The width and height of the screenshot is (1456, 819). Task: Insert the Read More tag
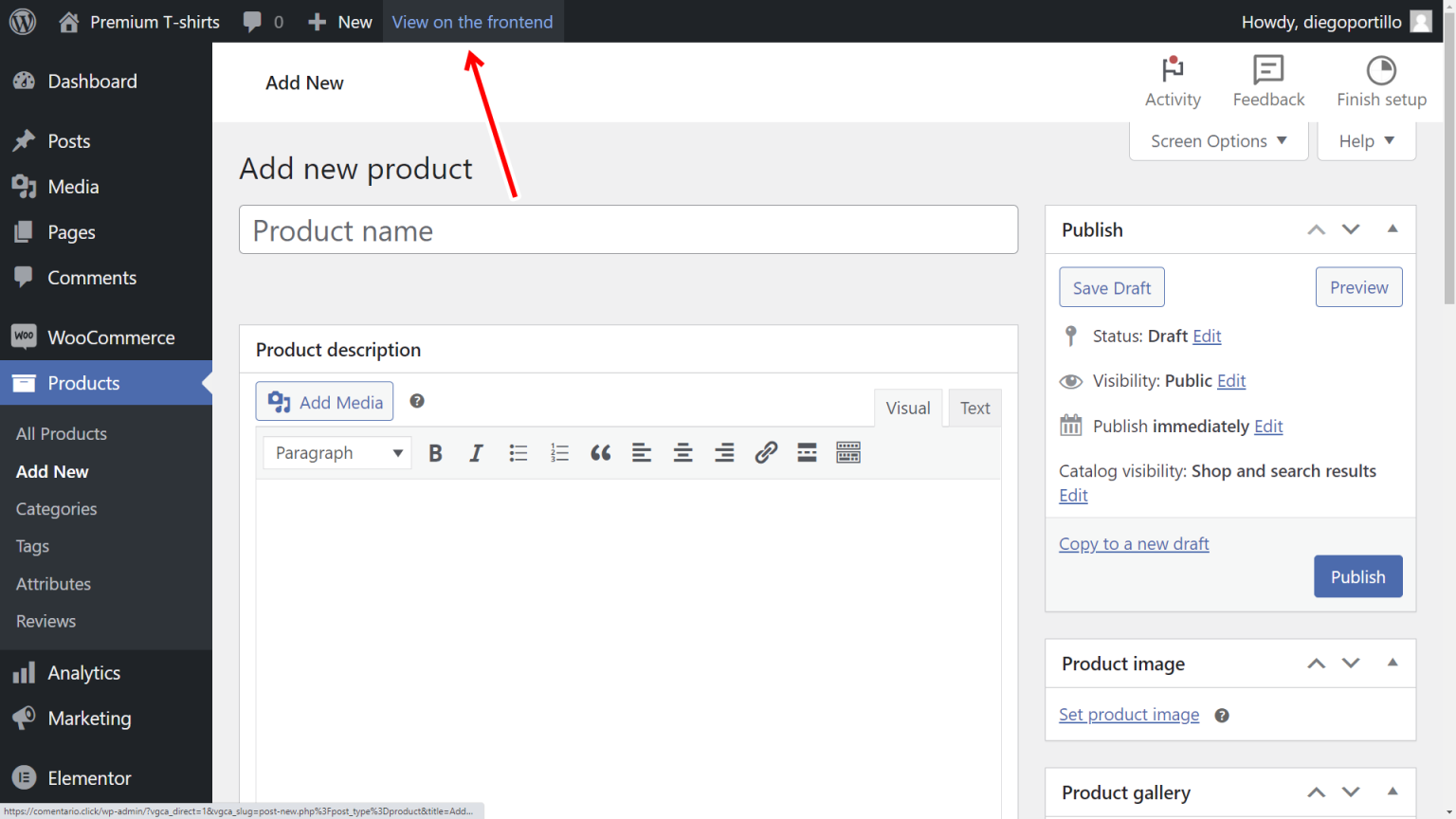tap(807, 452)
